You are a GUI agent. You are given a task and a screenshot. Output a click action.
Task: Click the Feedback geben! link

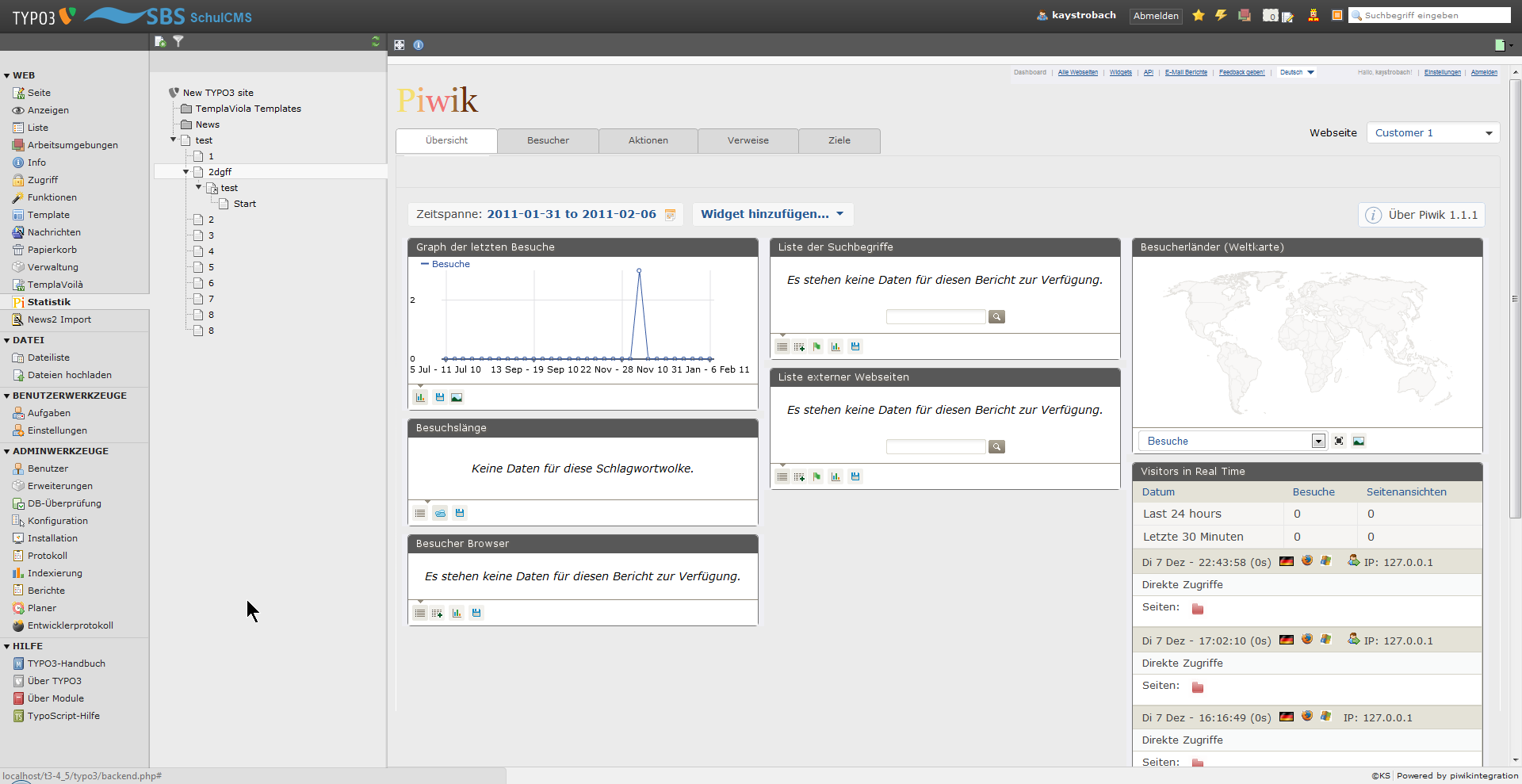click(x=1242, y=72)
